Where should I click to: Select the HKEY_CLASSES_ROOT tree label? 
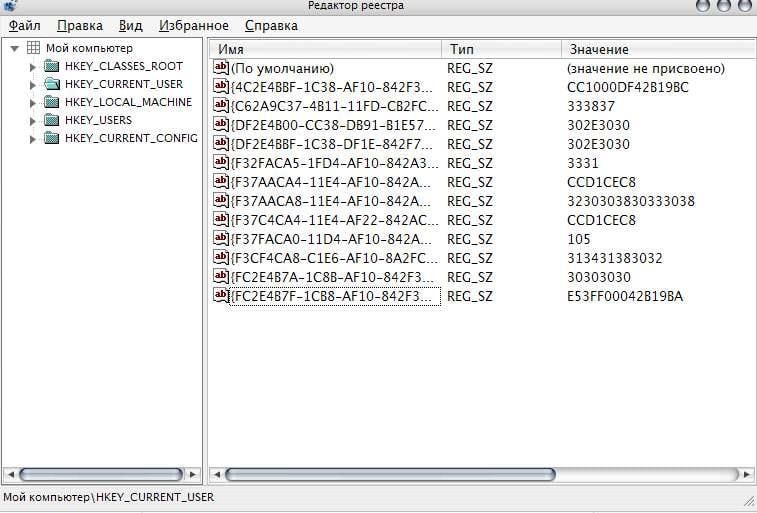click(x=124, y=66)
